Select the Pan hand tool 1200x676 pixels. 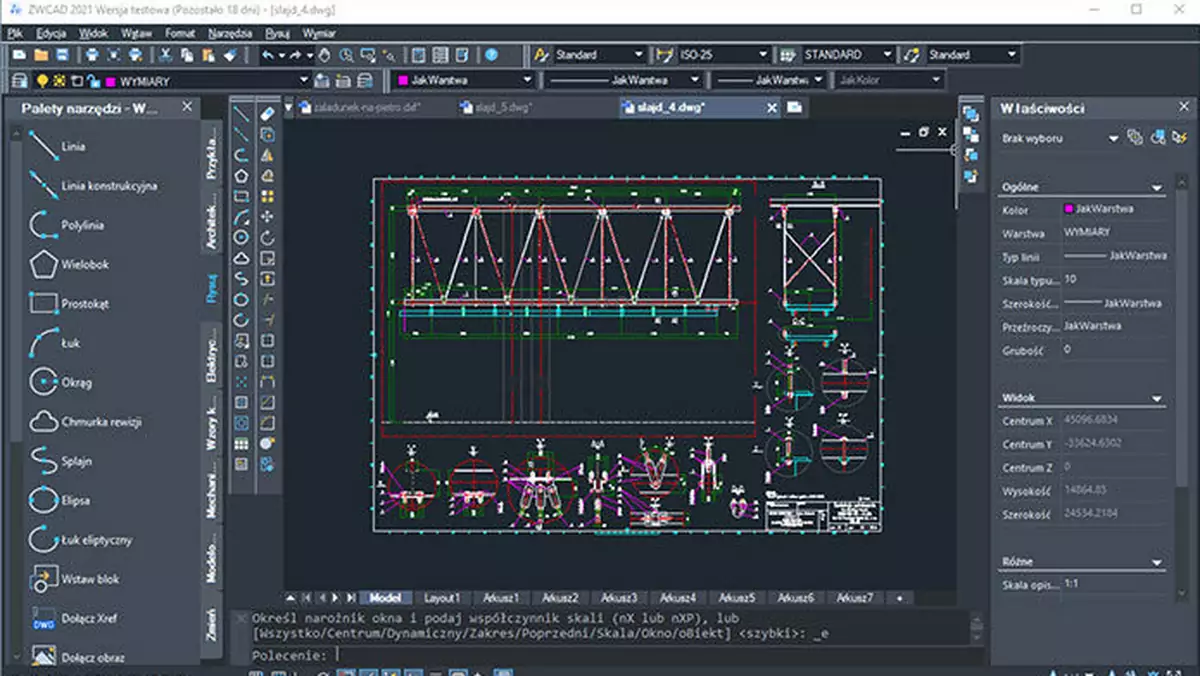[x=325, y=55]
